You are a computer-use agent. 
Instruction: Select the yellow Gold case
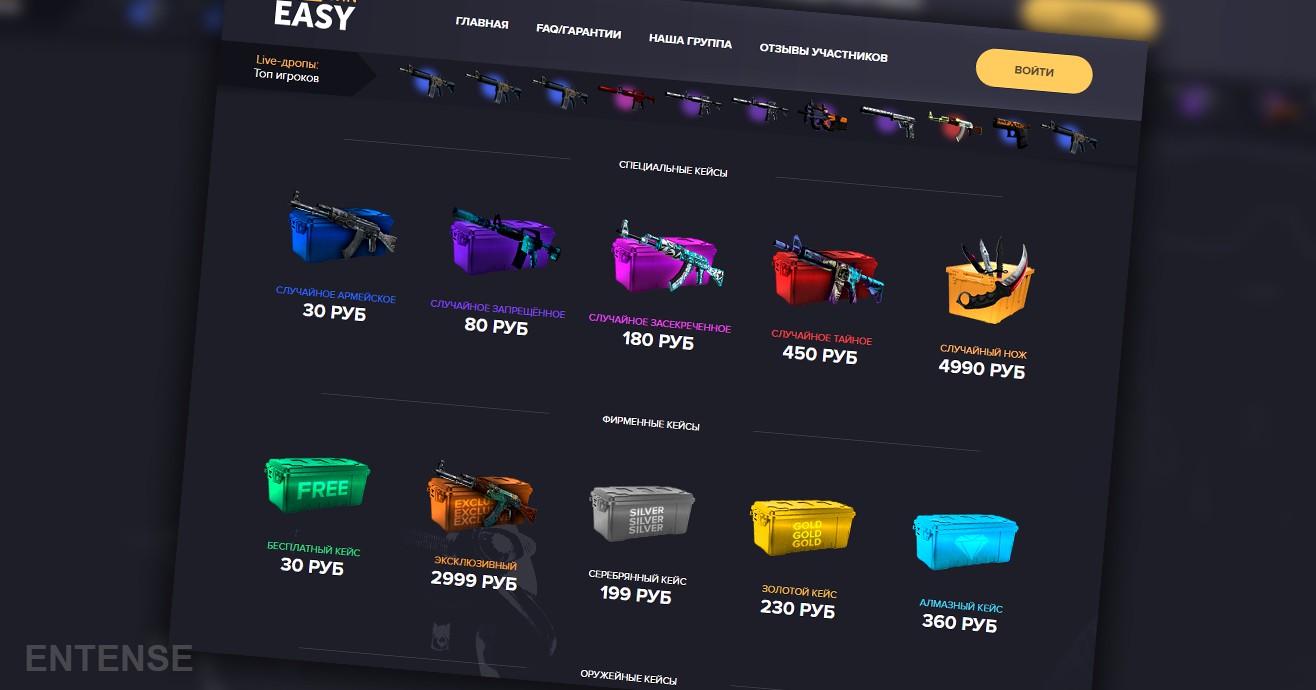pos(803,528)
